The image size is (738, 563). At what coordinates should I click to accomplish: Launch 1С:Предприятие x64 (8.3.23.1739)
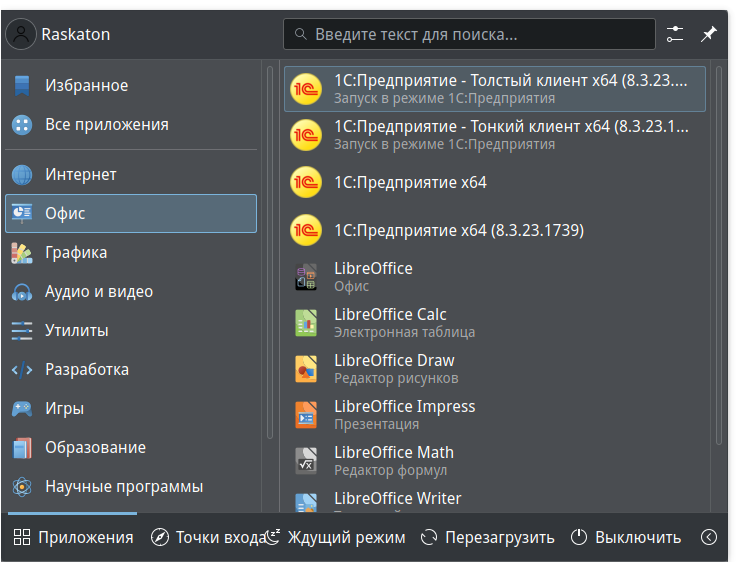click(x=495, y=230)
